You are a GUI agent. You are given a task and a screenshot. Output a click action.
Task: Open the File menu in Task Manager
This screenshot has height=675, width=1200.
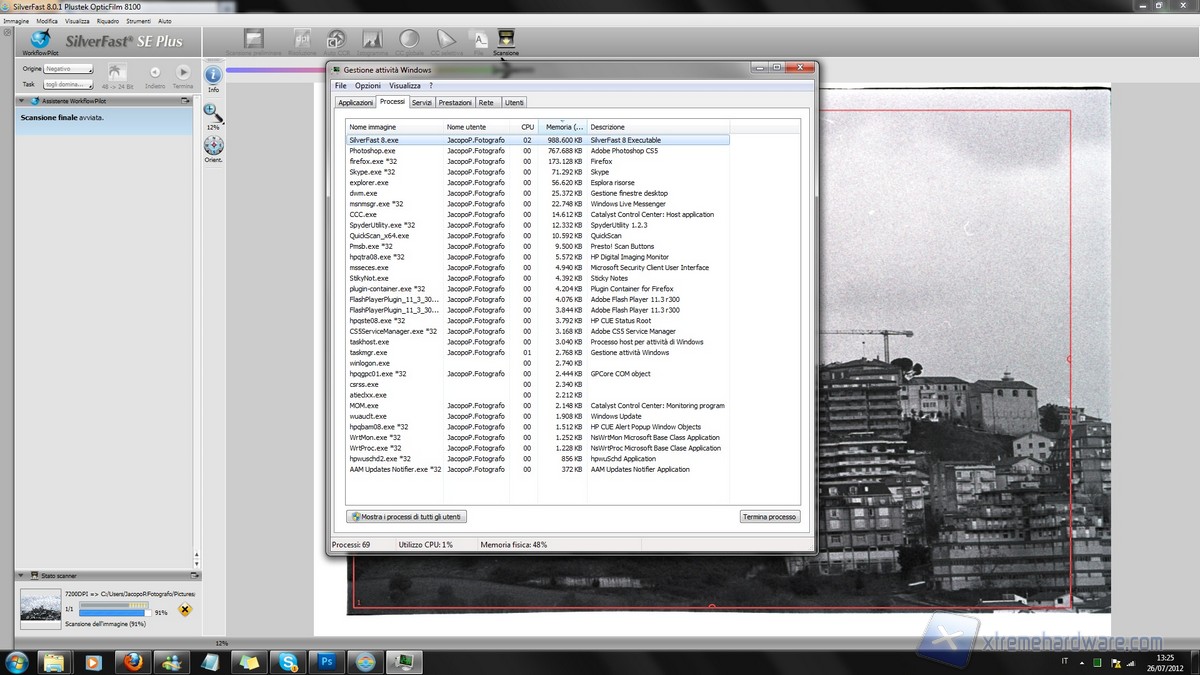pos(340,86)
